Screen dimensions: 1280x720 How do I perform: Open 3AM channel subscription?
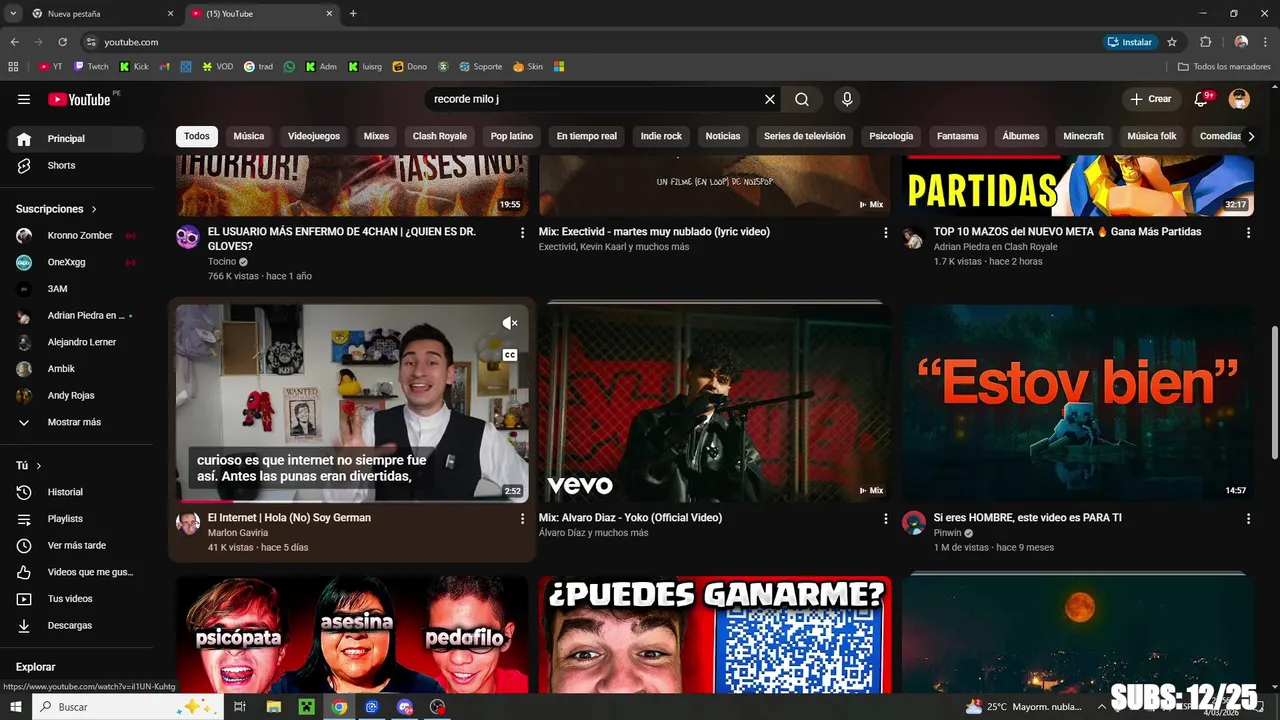76,289
